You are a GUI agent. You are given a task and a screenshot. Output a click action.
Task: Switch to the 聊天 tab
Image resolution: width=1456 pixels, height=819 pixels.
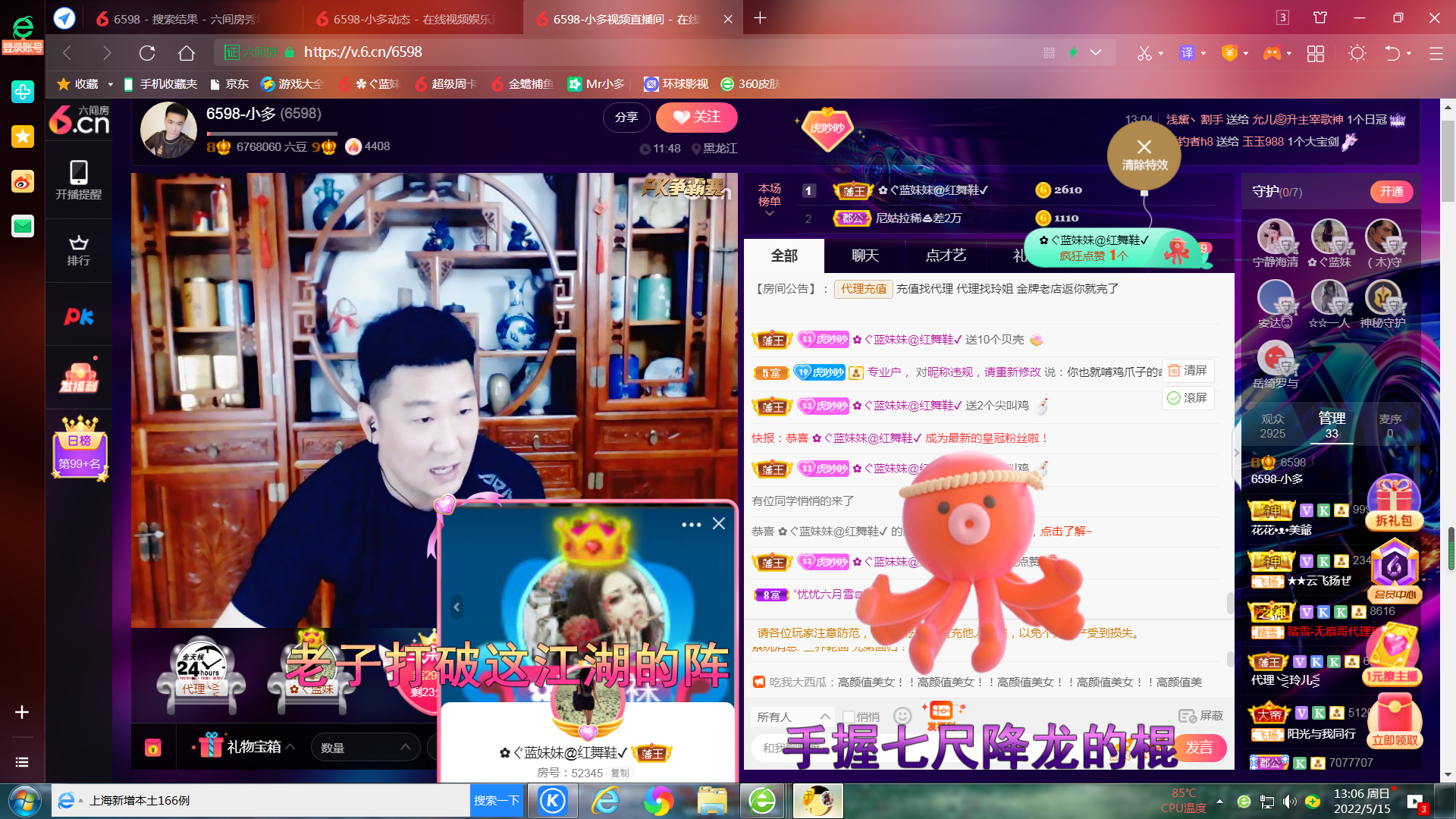point(865,256)
